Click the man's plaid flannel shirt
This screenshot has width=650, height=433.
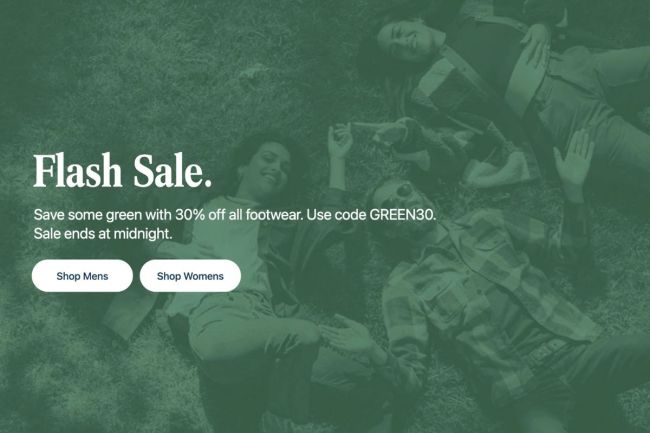[x=477, y=298]
